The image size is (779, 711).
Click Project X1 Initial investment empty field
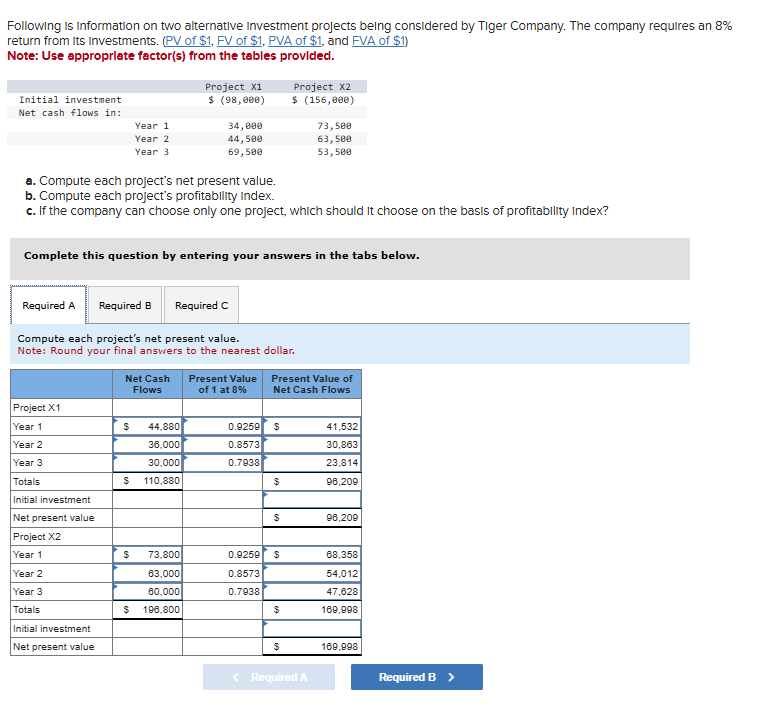[x=312, y=499]
